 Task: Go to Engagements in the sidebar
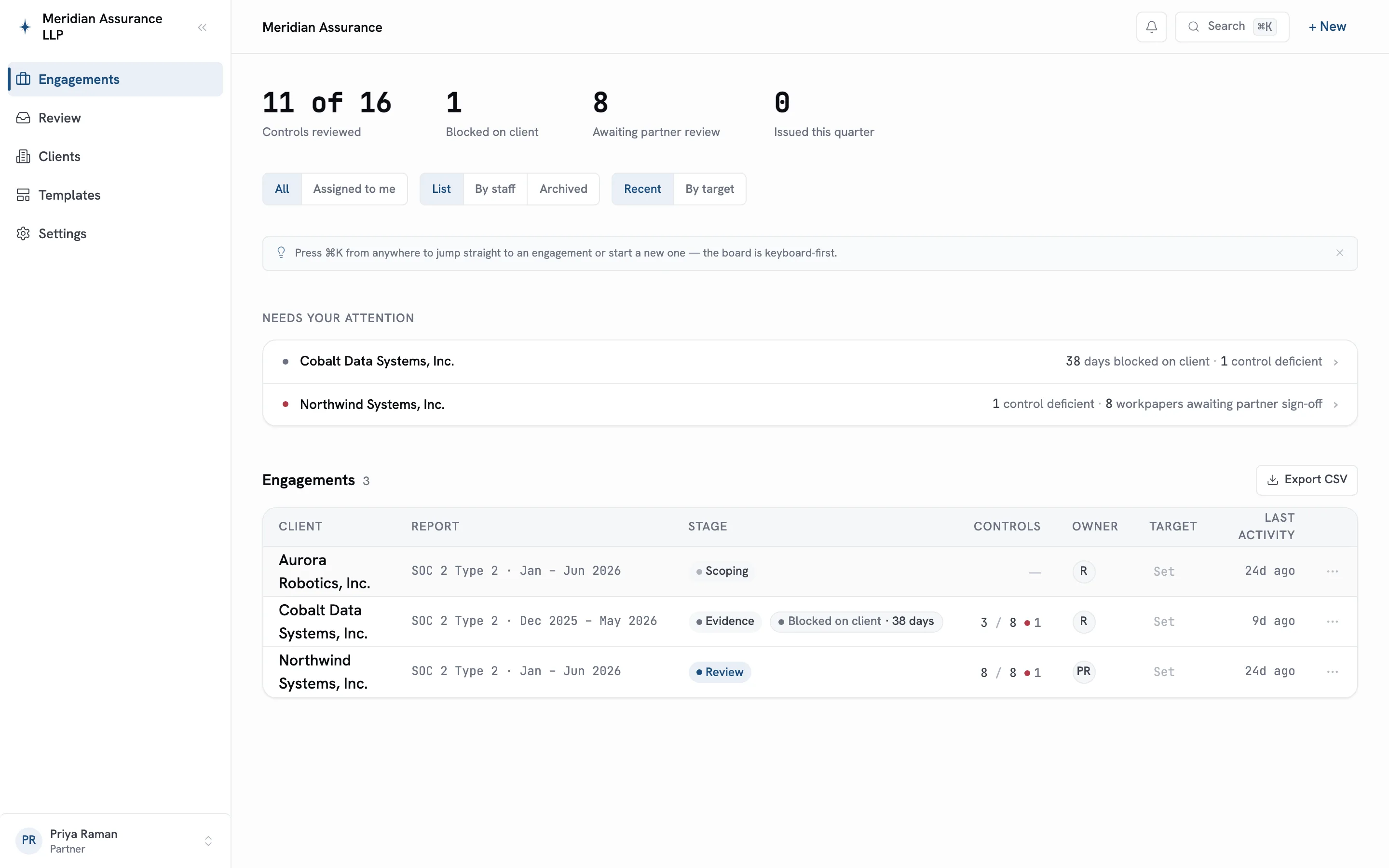click(x=115, y=79)
